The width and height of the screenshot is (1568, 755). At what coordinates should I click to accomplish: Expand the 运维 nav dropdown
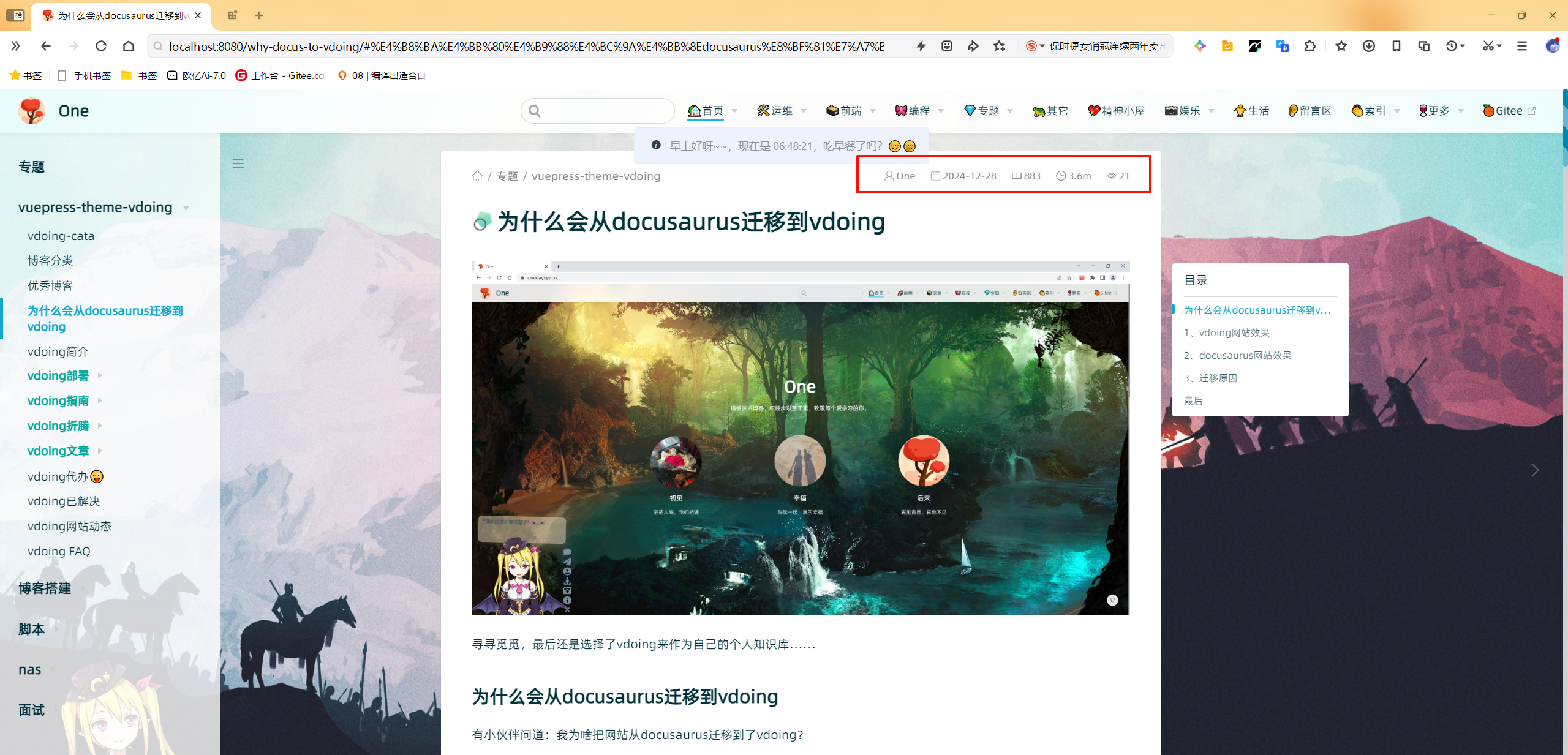(804, 111)
